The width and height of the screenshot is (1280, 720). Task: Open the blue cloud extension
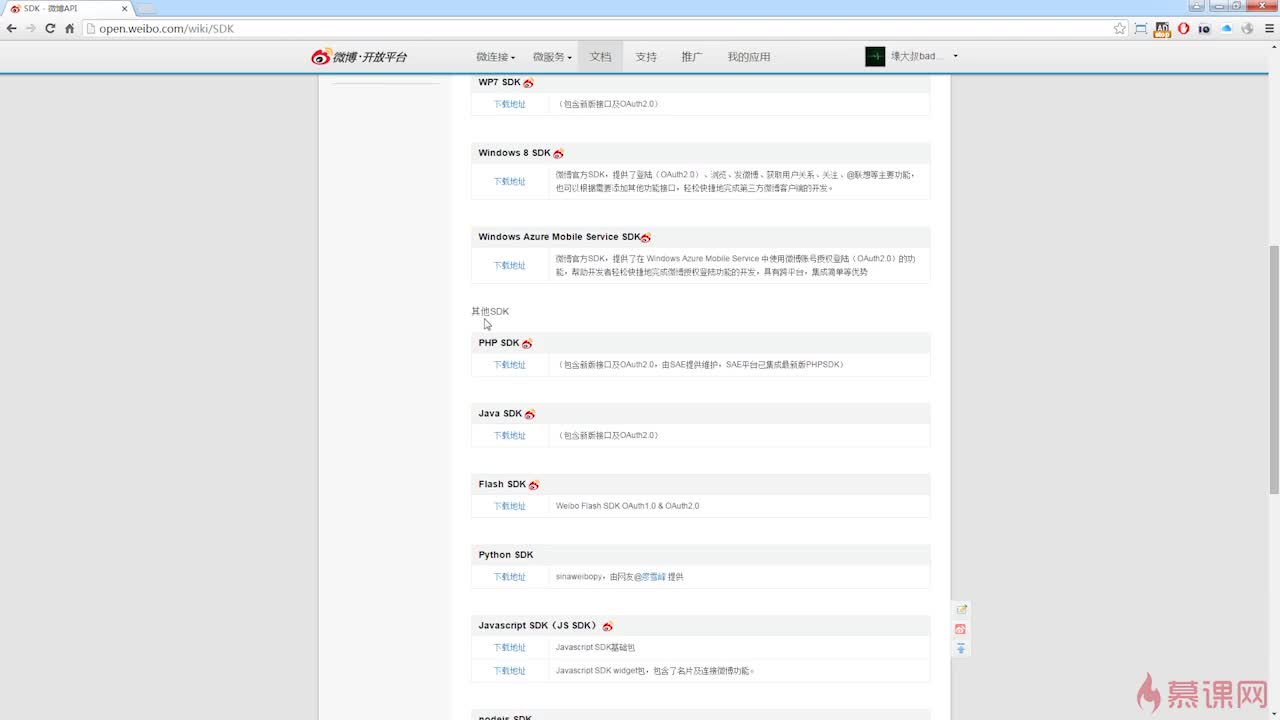[x=1226, y=29]
